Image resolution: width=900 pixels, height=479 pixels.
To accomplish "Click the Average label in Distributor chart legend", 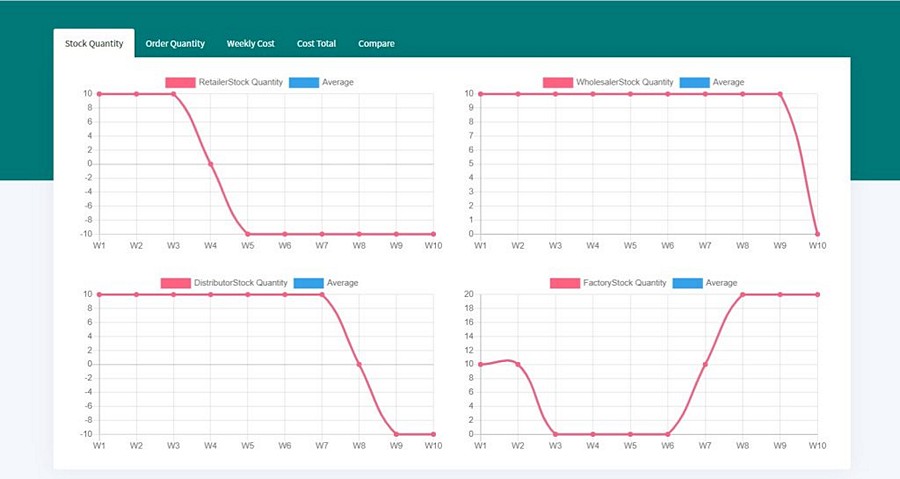I will click(343, 283).
